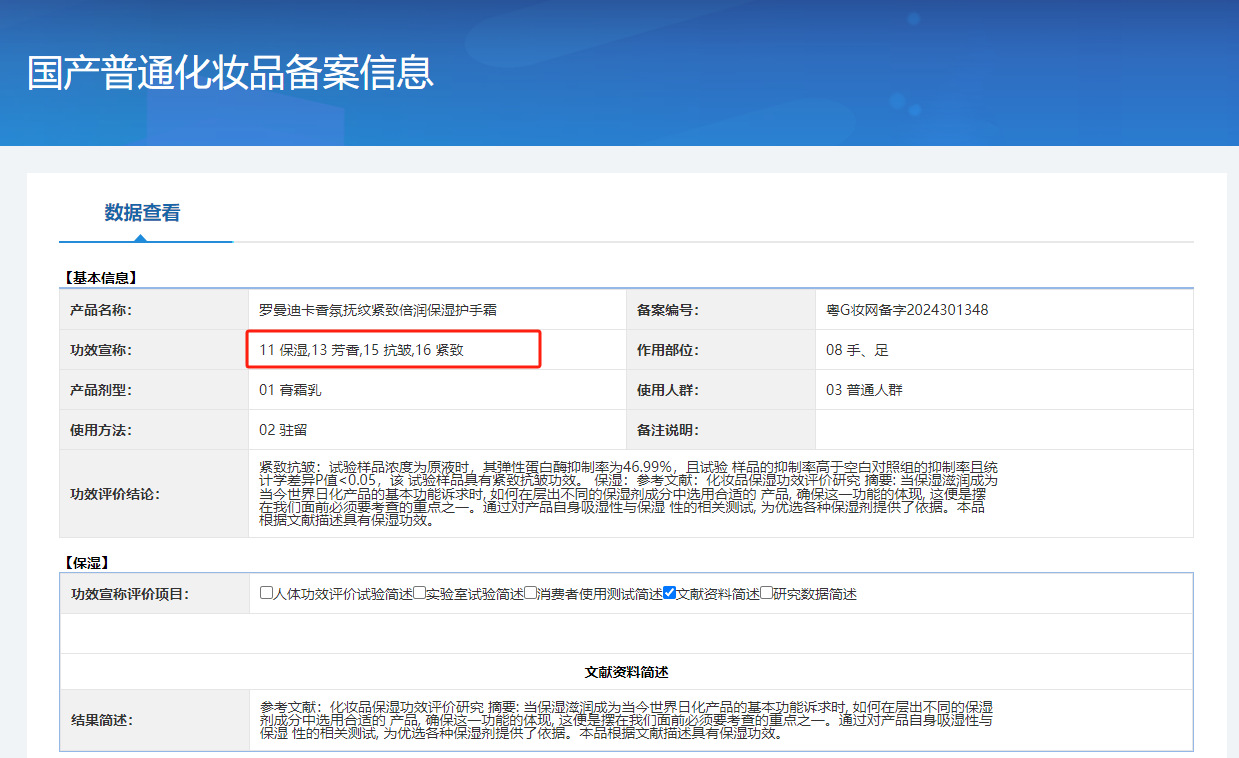Toggle the 人体功效评价试验简述 checkbox
The width and height of the screenshot is (1239, 758).
click(x=267, y=593)
